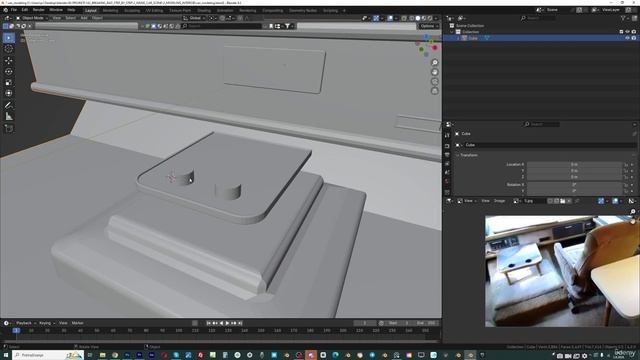Click the Windows Start button
The width and height of the screenshot is (640, 360).
pyautogui.click(x=6, y=355)
